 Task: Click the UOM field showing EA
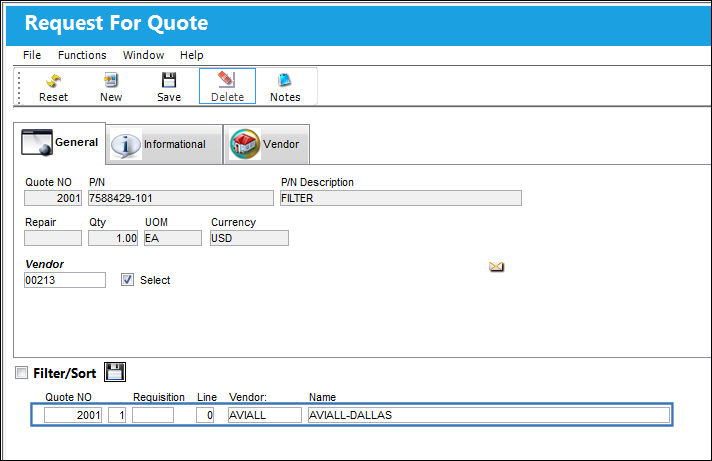[x=173, y=238]
